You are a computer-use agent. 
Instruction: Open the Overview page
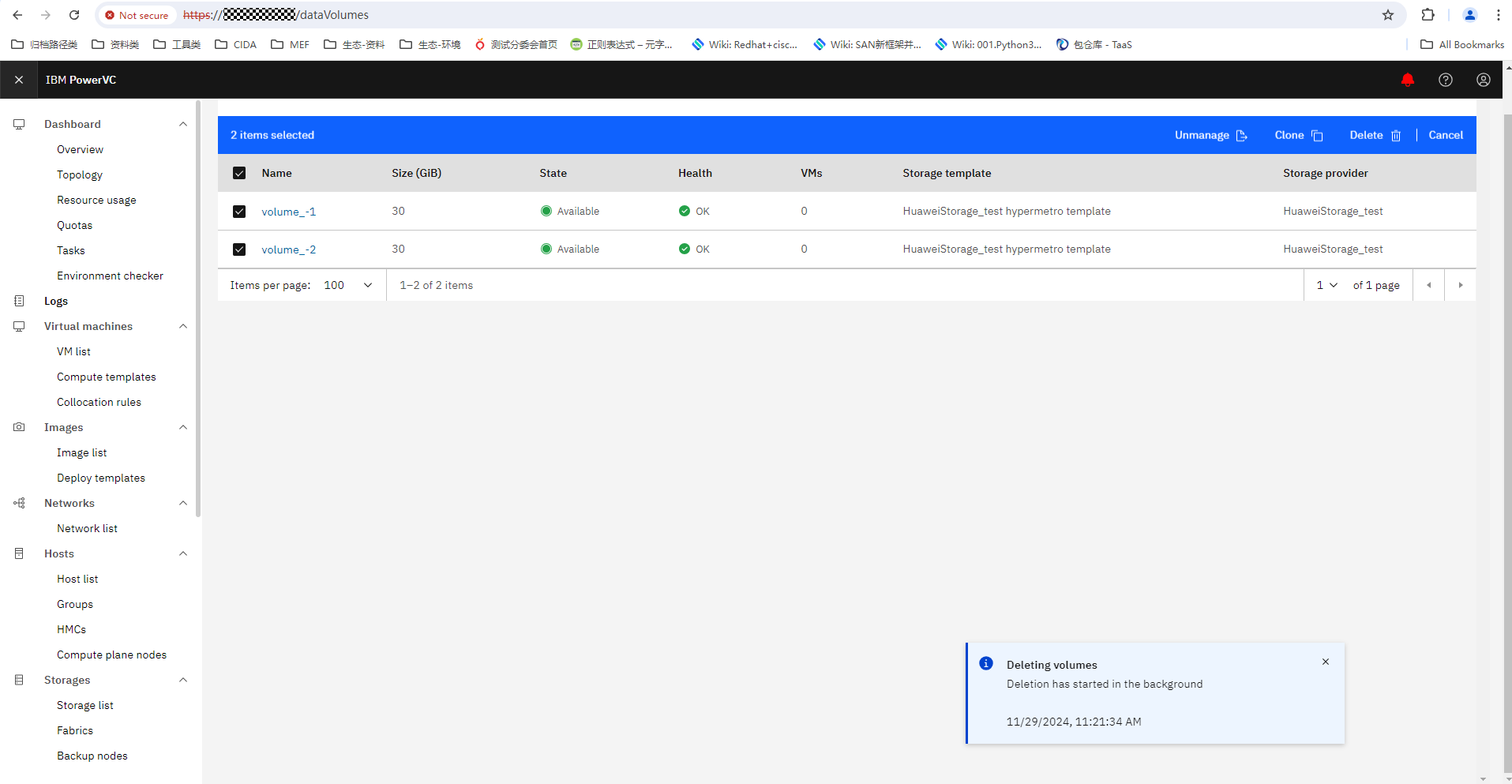coord(80,149)
